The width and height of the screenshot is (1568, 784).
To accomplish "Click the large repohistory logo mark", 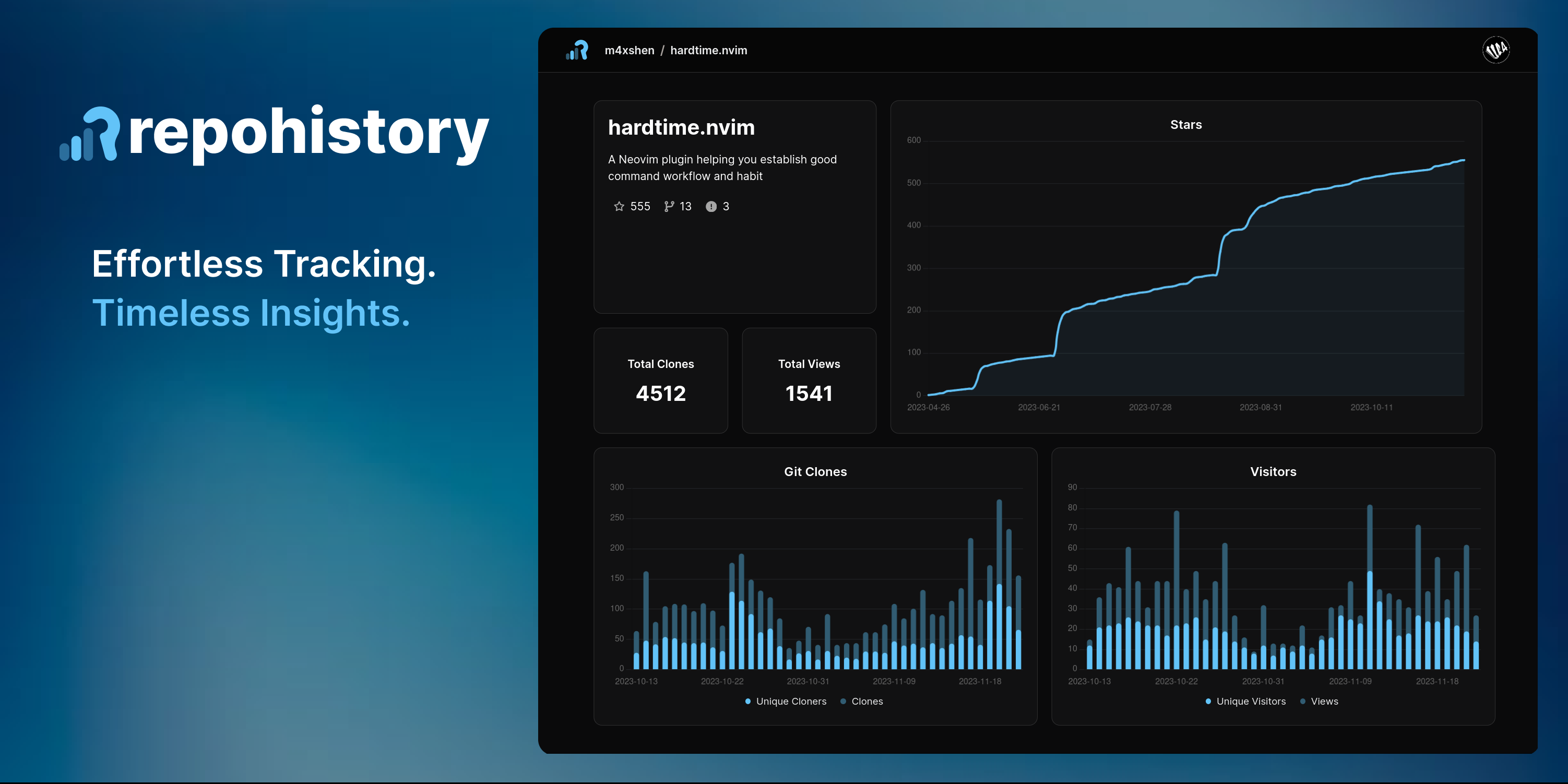I will pyautogui.click(x=90, y=134).
